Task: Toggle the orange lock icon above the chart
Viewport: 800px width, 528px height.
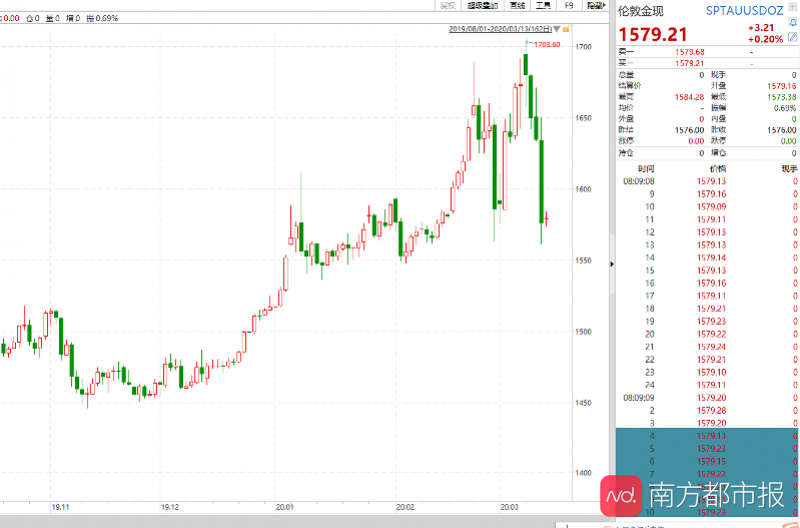Action: [x=566, y=30]
